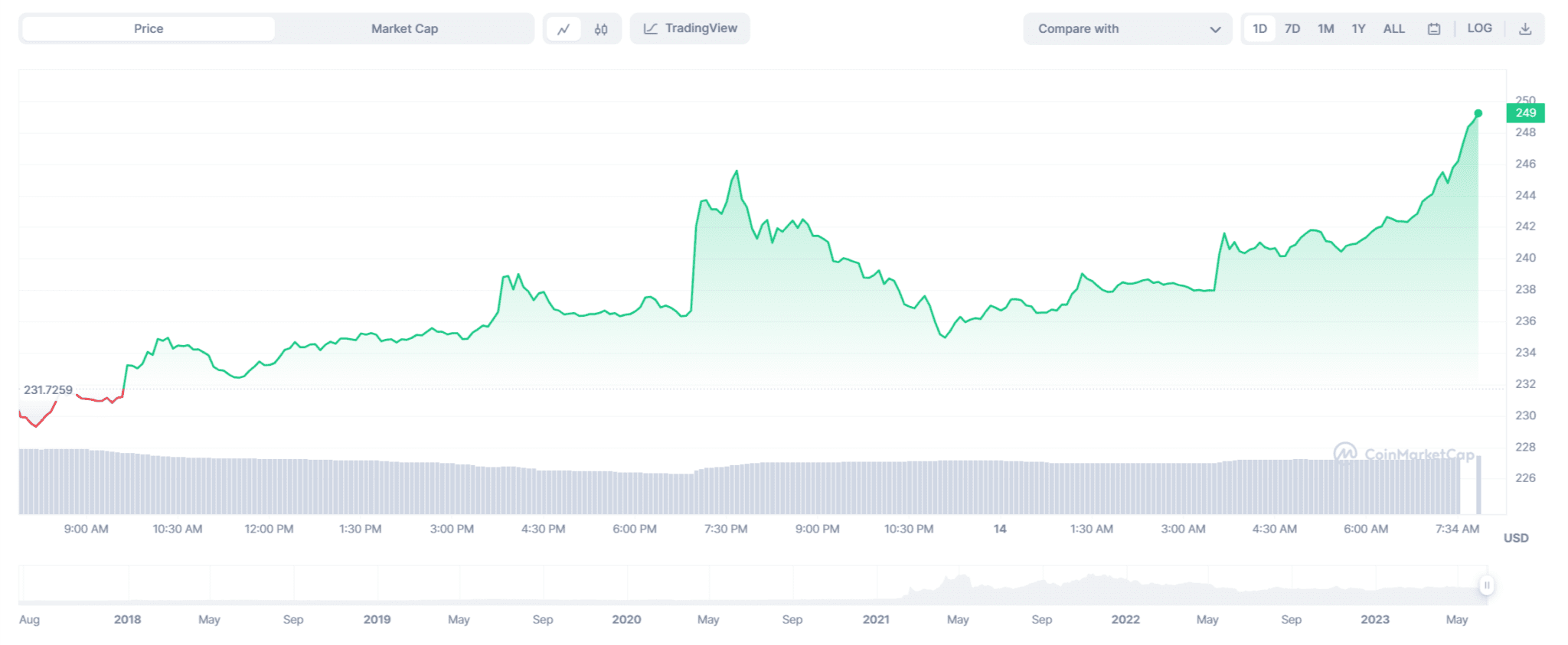The height and width of the screenshot is (645, 1568).
Task: Switch to the Market Cap tab
Action: 404,29
